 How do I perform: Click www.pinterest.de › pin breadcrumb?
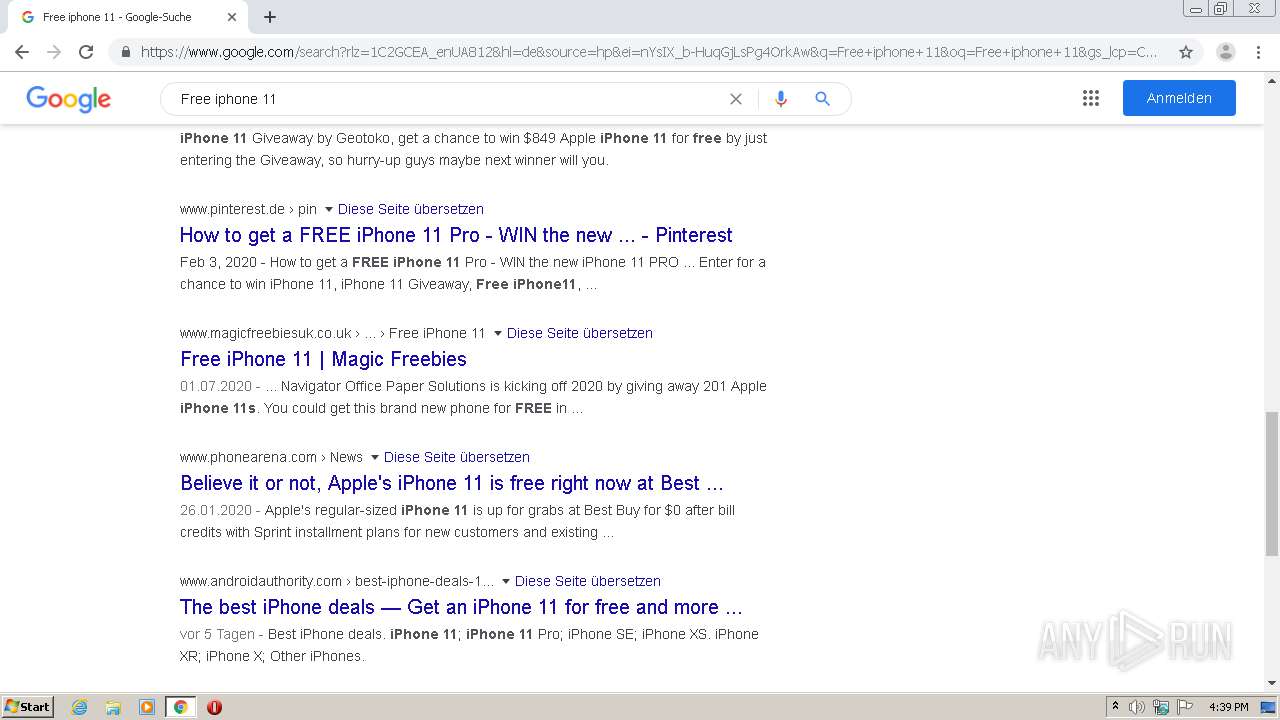(248, 209)
